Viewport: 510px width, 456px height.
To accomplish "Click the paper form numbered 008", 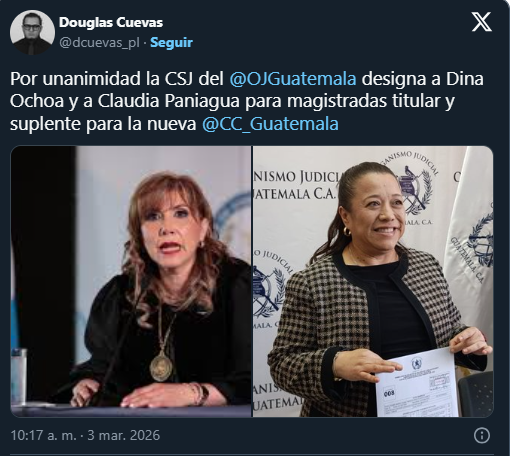I will (x=417, y=382).
